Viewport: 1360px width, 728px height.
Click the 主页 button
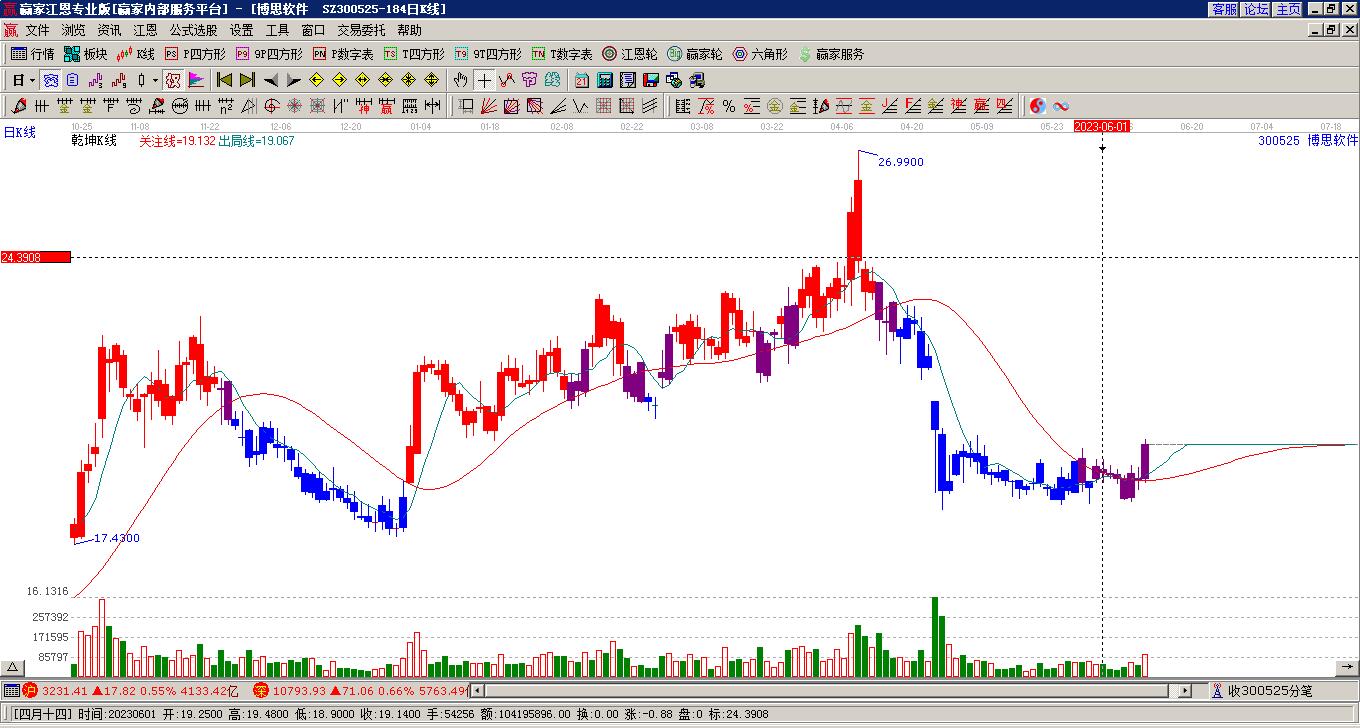pos(1288,9)
